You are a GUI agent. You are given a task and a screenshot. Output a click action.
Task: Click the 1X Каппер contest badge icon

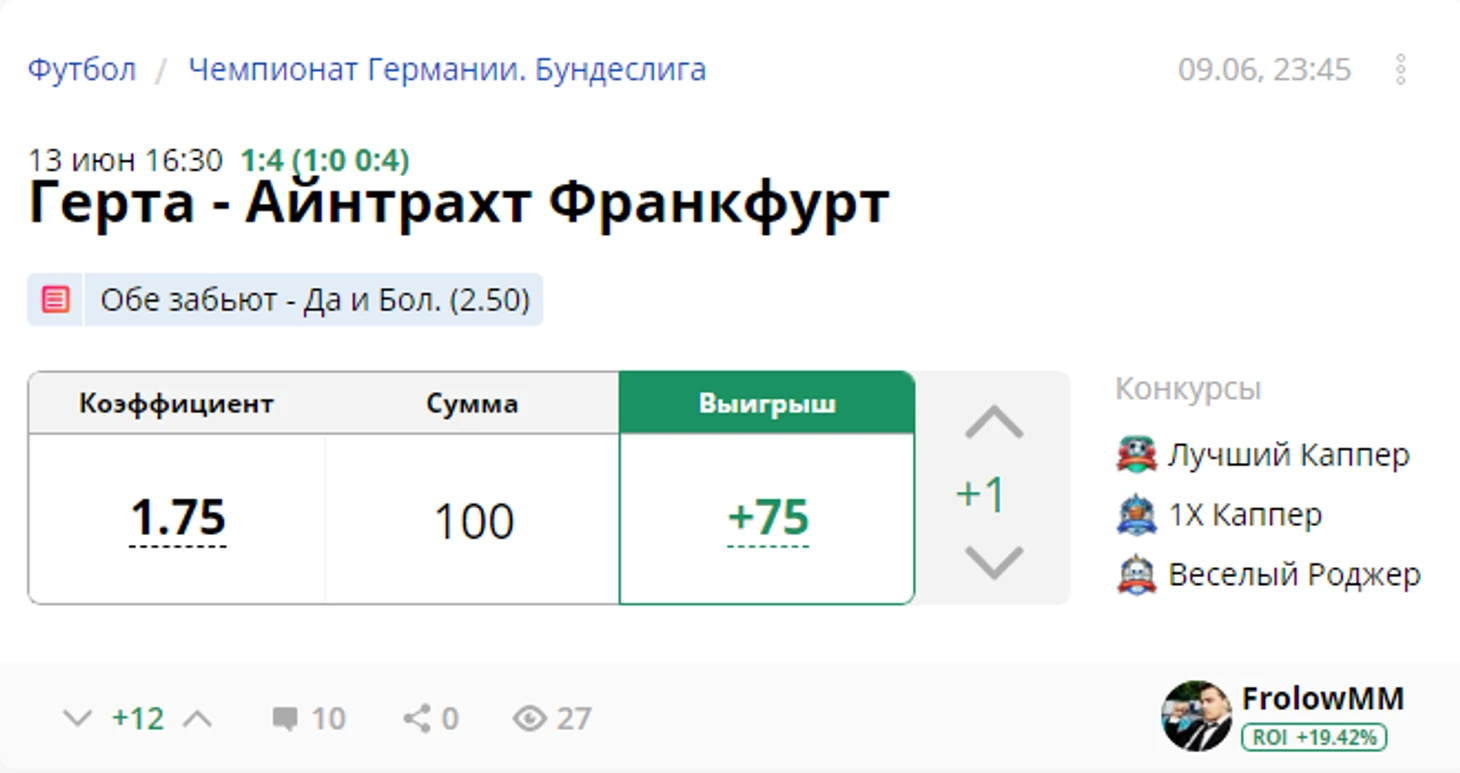1136,515
